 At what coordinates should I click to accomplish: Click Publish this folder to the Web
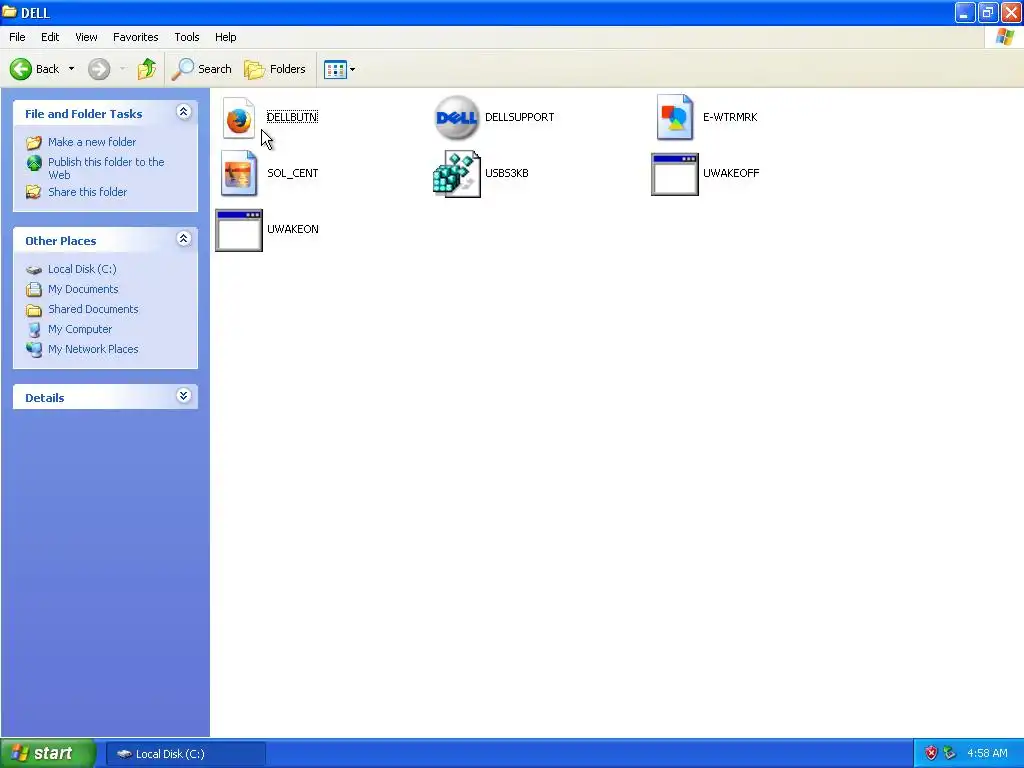pyautogui.click(x=106, y=168)
